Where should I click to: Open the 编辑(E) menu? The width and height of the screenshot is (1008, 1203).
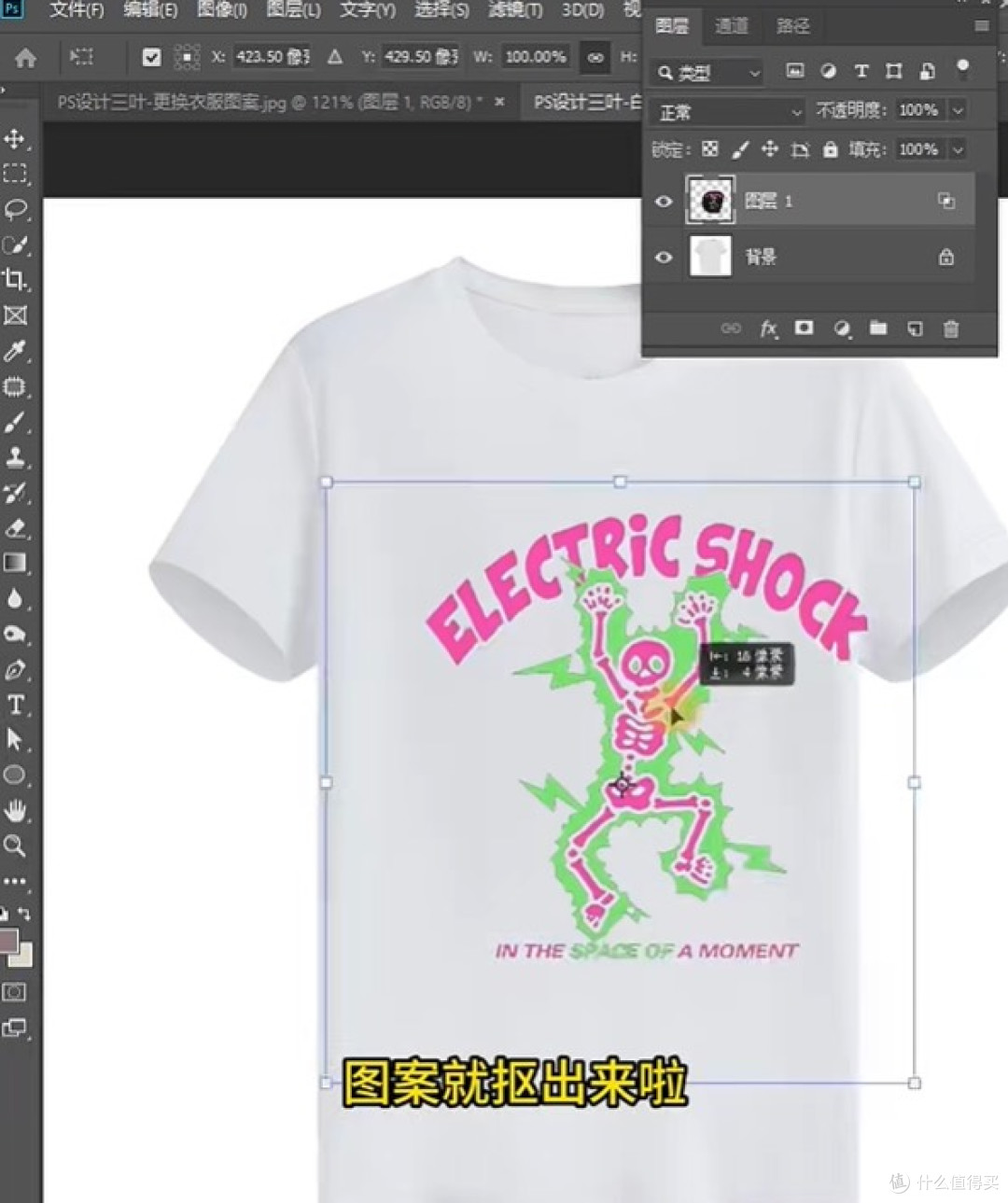[x=150, y=10]
